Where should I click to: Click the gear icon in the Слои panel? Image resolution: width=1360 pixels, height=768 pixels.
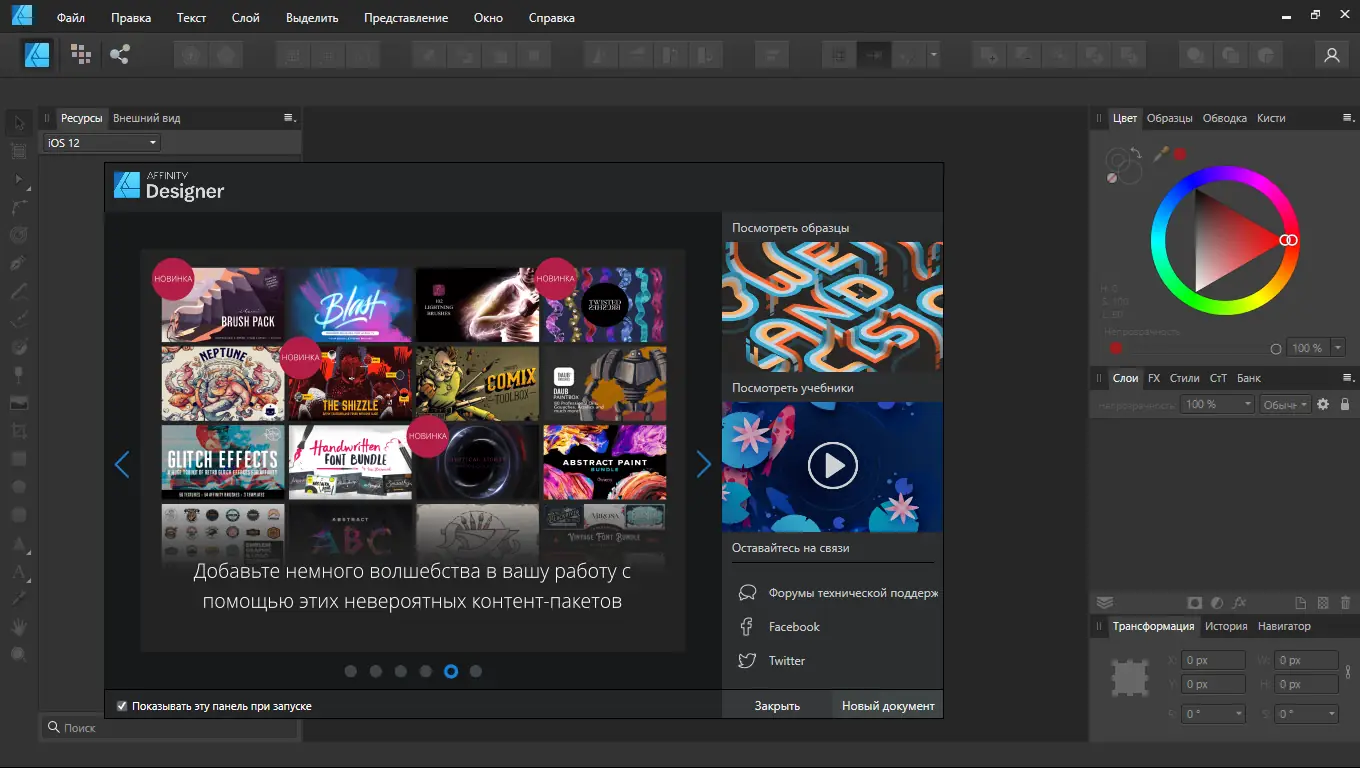pyautogui.click(x=1323, y=404)
